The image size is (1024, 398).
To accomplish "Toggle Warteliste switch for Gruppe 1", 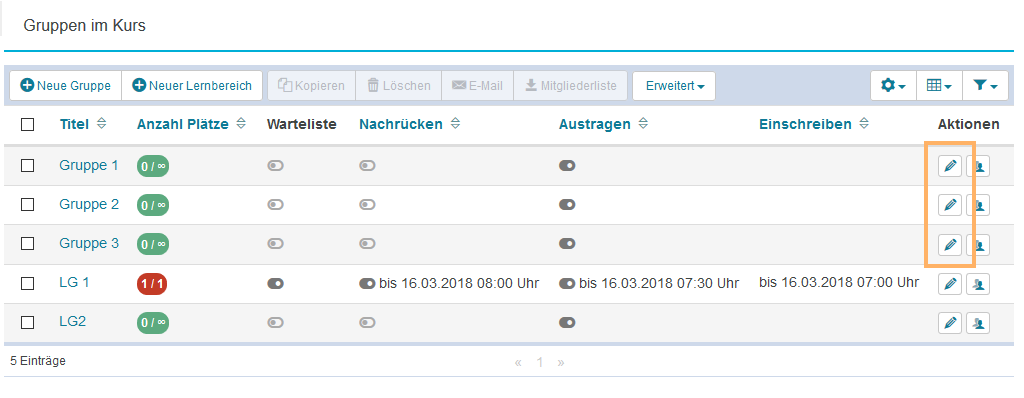I will pos(276,166).
